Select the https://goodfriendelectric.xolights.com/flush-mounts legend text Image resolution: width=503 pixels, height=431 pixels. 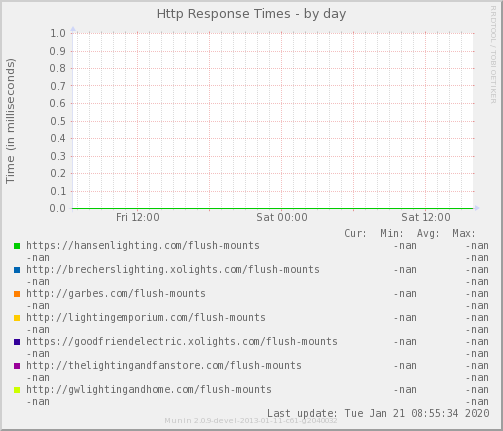click(x=182, y=342)
